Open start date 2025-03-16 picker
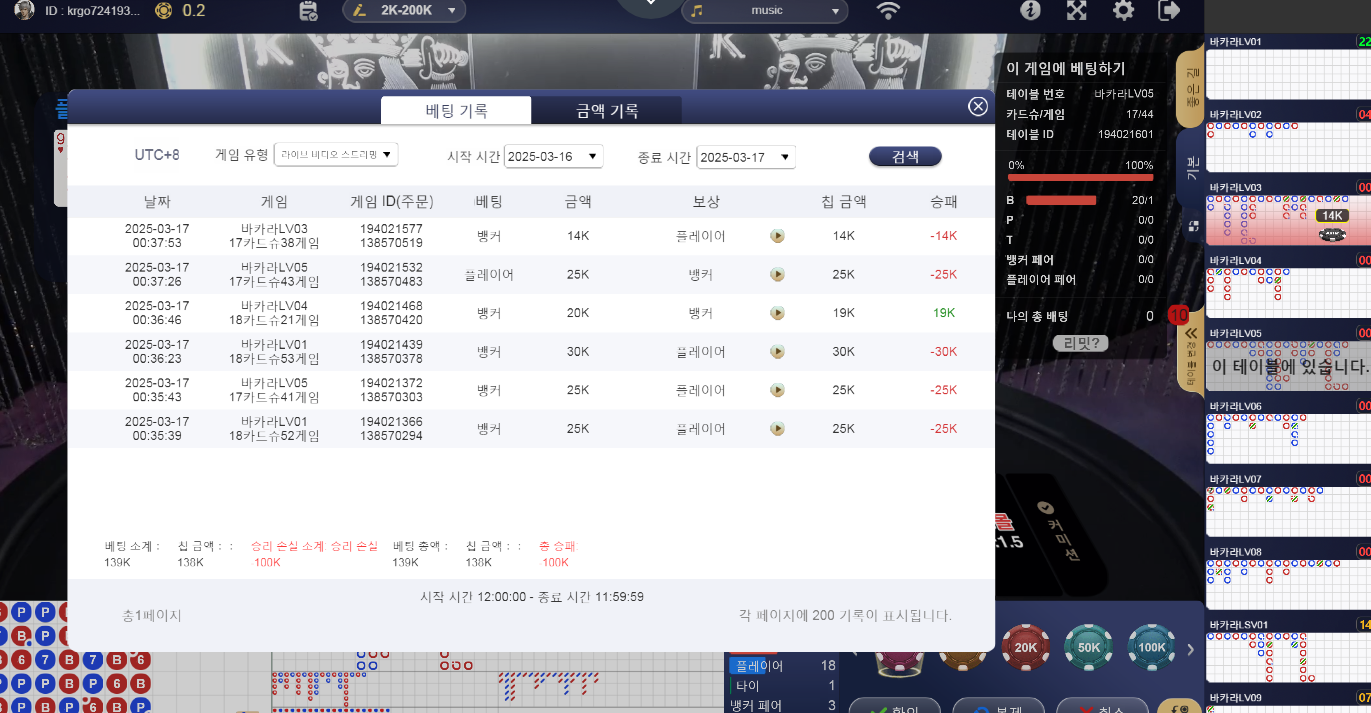This screenshot has height=713, width=1371. click(553, 157)
